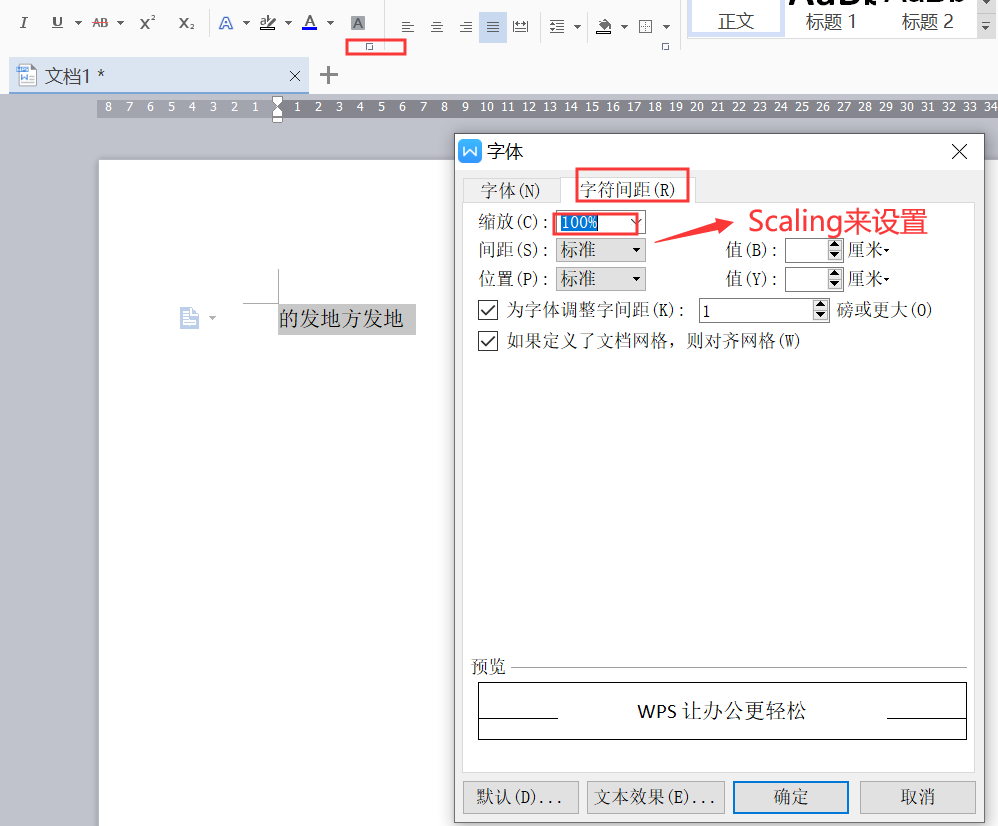
Task: Apply underline formatting
Action: click(57, 23)
